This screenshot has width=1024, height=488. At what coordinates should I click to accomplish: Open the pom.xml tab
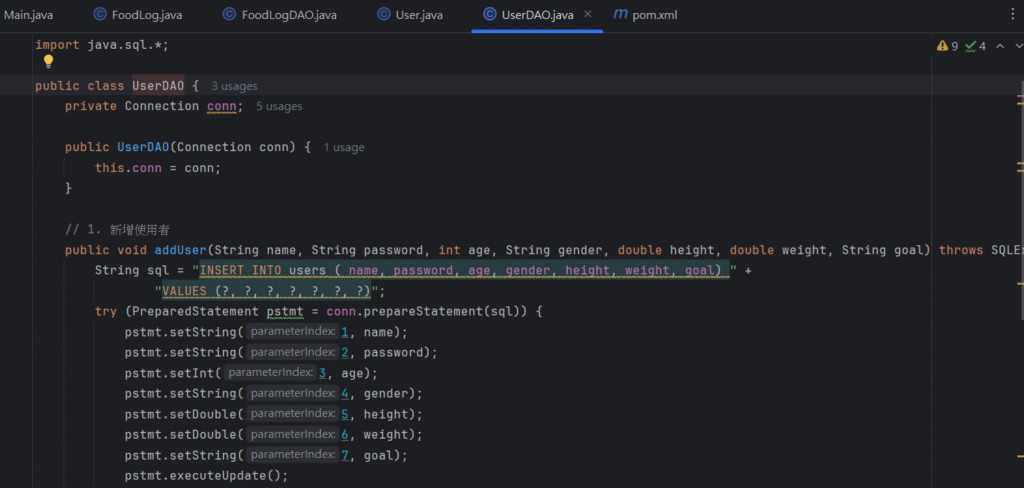(x=646, y=14)
